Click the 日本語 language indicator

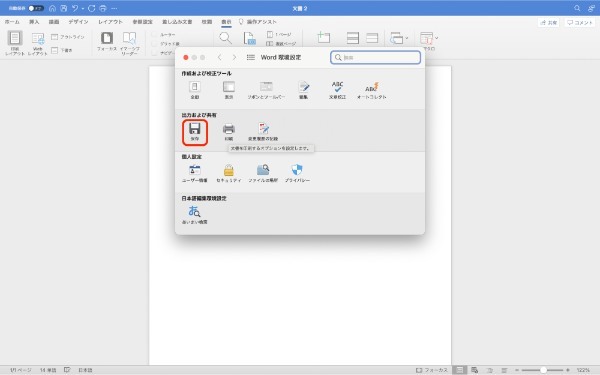pyautogui.click(x=85, y=370)
